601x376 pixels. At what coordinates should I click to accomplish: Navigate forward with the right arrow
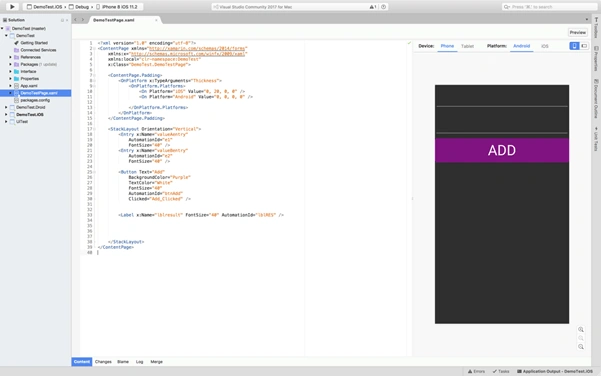pyautogui.click(x=83, y=20)
